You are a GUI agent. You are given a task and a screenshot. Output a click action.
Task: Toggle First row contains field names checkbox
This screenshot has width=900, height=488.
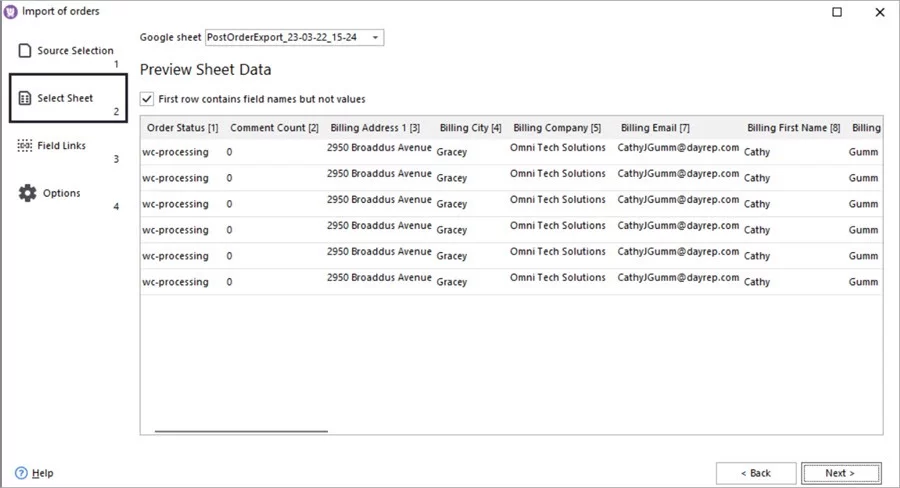point(148,99)
